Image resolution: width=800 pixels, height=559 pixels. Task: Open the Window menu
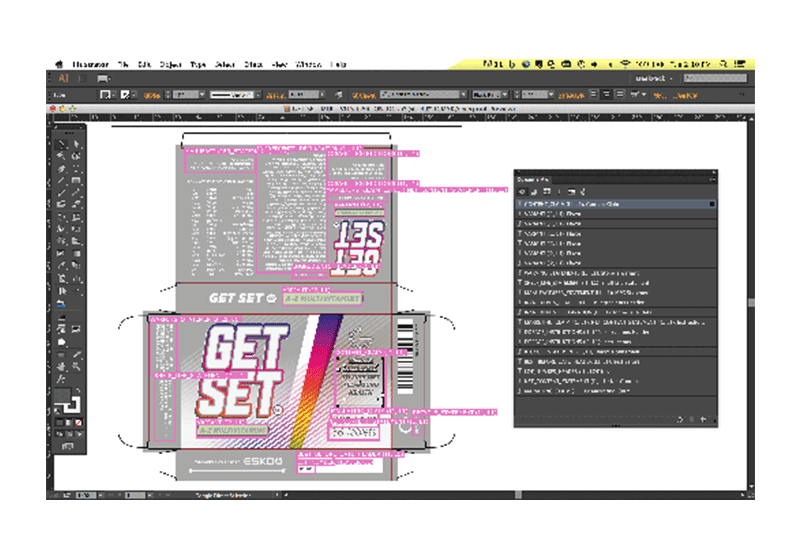pos(309,64)
